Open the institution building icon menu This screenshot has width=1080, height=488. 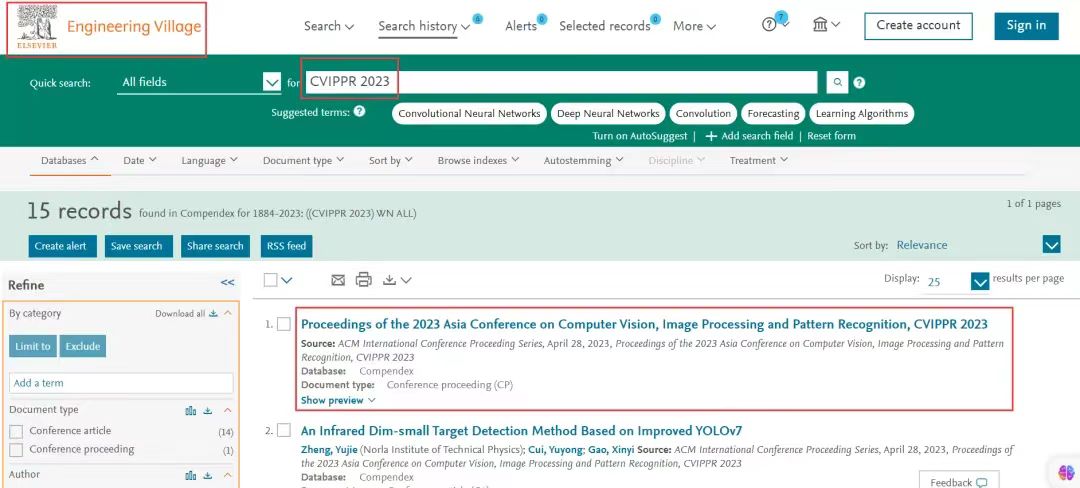point(826,25)
